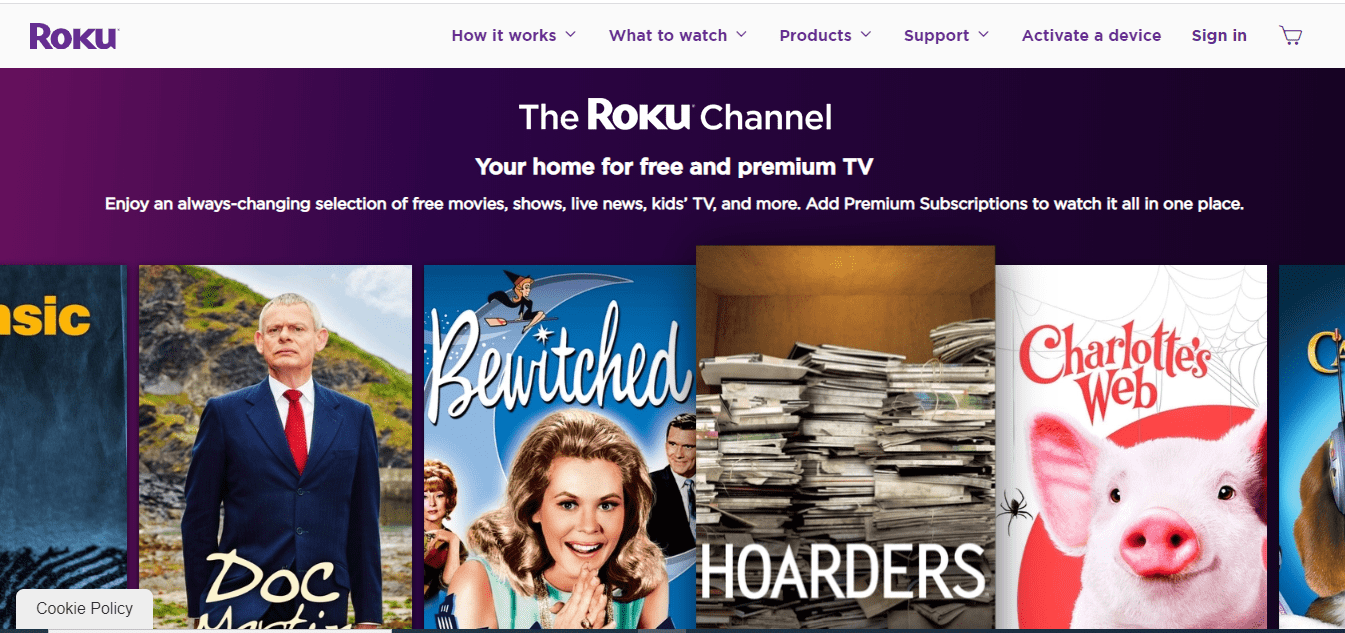Select the partially visible dog poster on the right edge
This screenshot has height=633, width=1345.
pos(1312,447)
